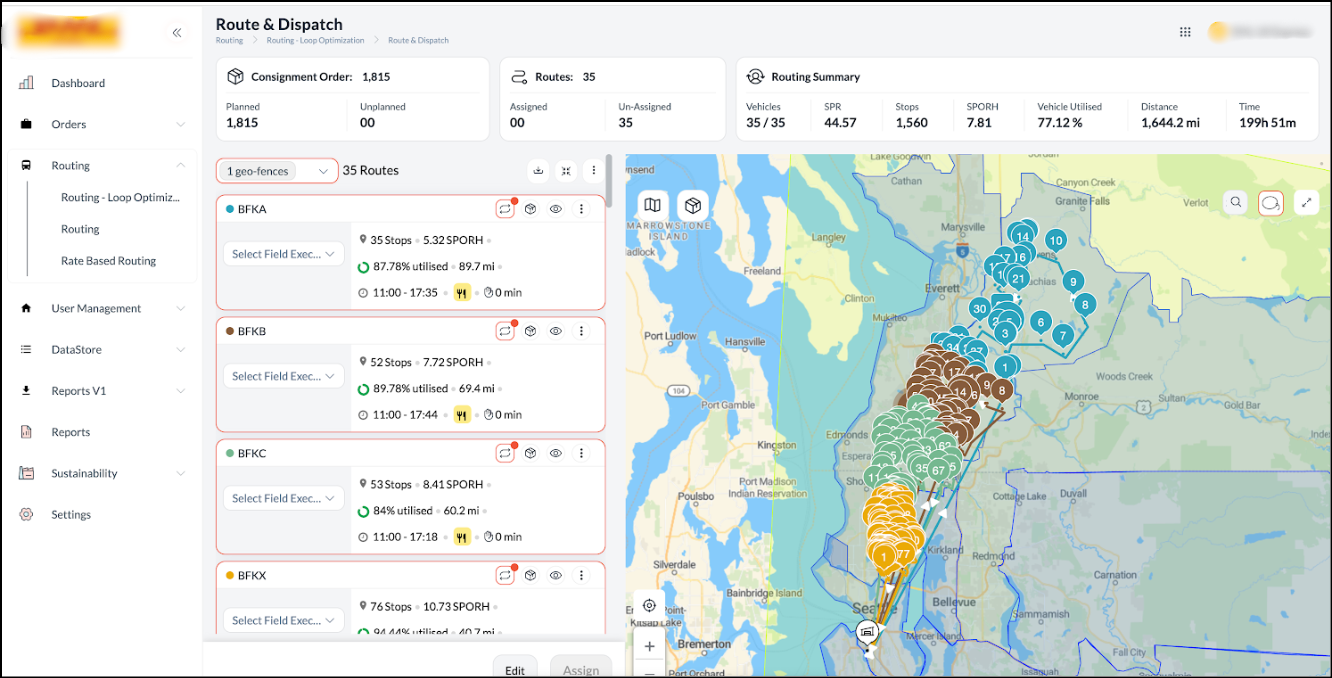Click the green color dot beside BFKC
1332x678 pixels.
pyautogui.click(x=230, y=453)
